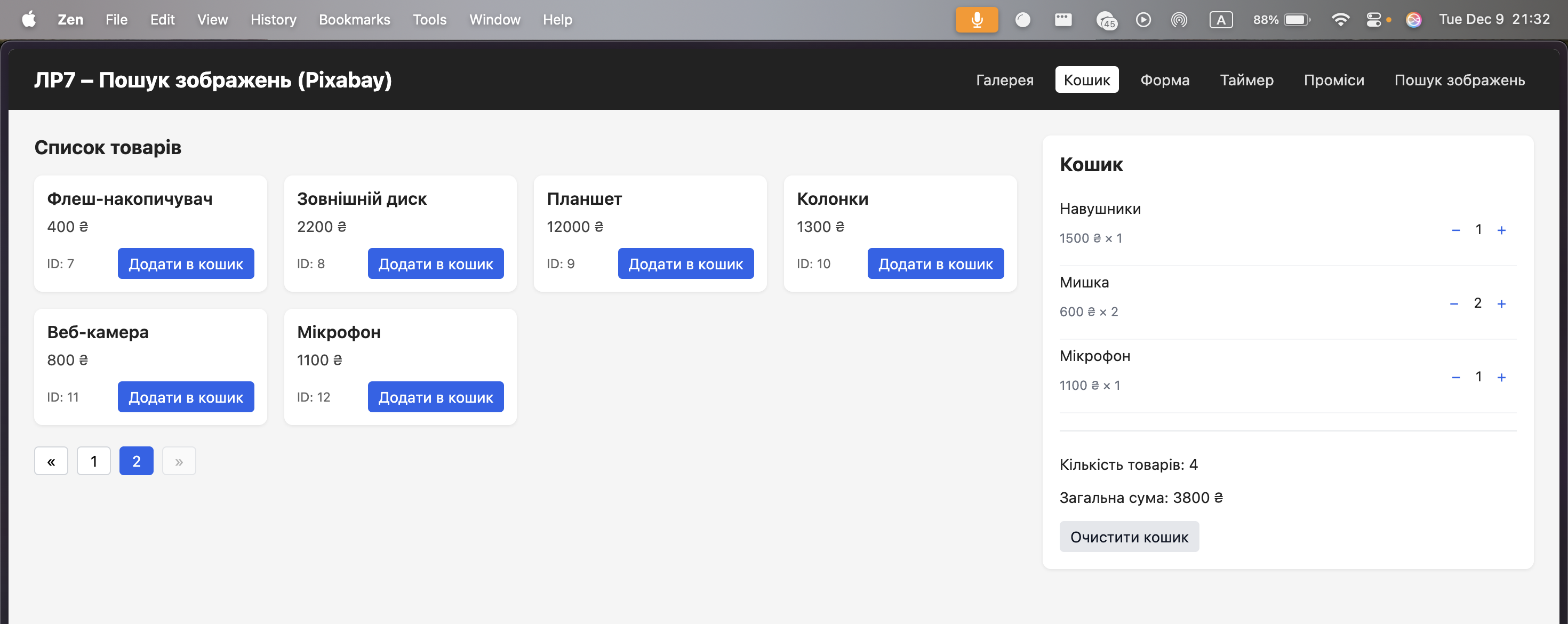Add Веб-камера to the cart
The height and width of the screenshot is (624, 1568).
tap(186, 397)
